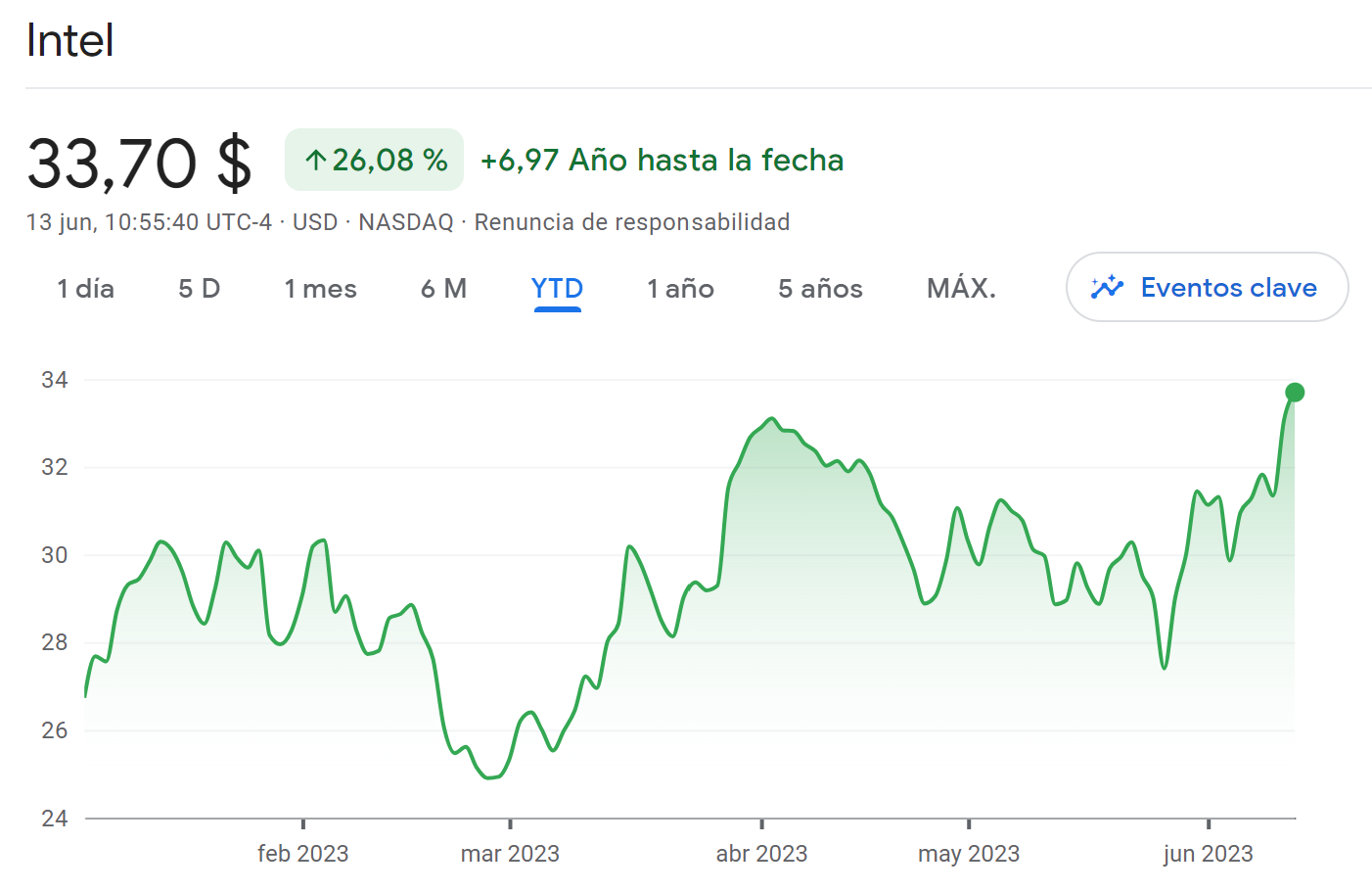1372x891 pixels.
Task: Click the jun 2023 axis label
Action: coord(1208,854)
